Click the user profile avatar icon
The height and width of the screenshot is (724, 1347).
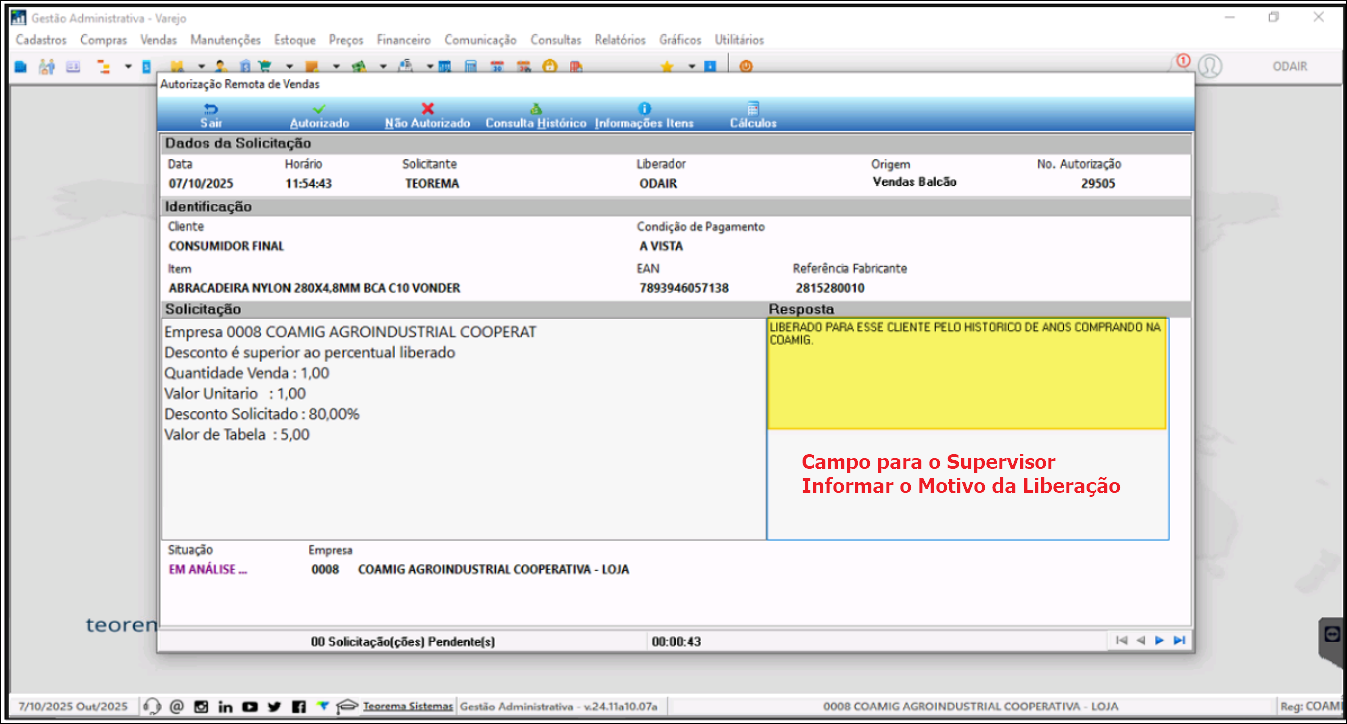tap(1210, 66)
